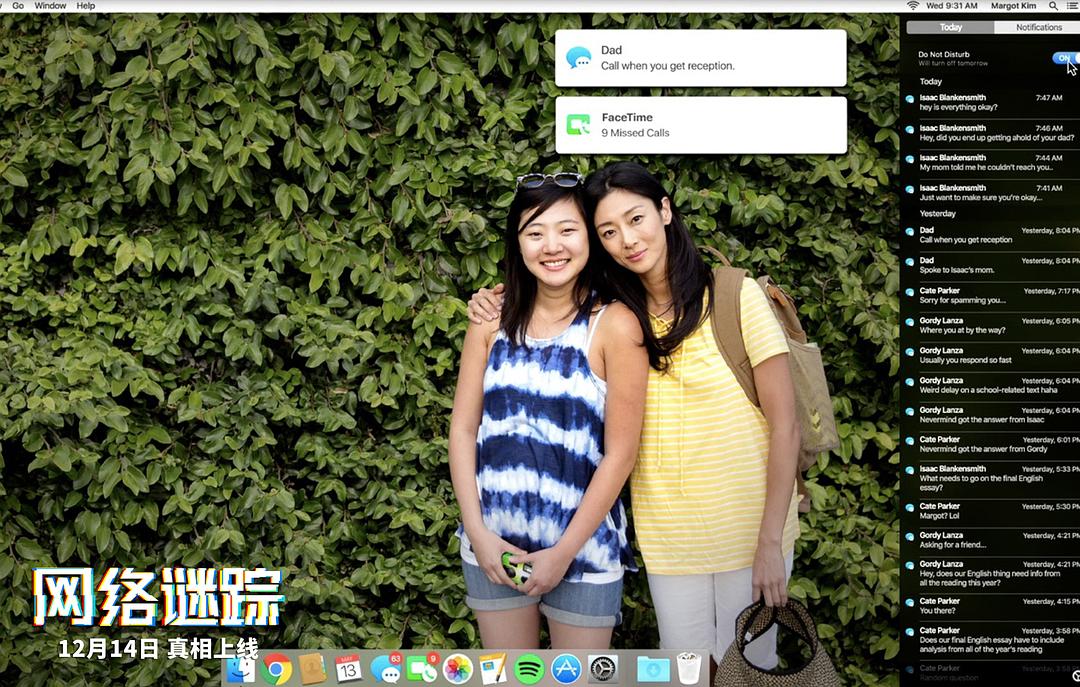
Task: Launch Finder from the dock
Action: (x=241, y=669)
